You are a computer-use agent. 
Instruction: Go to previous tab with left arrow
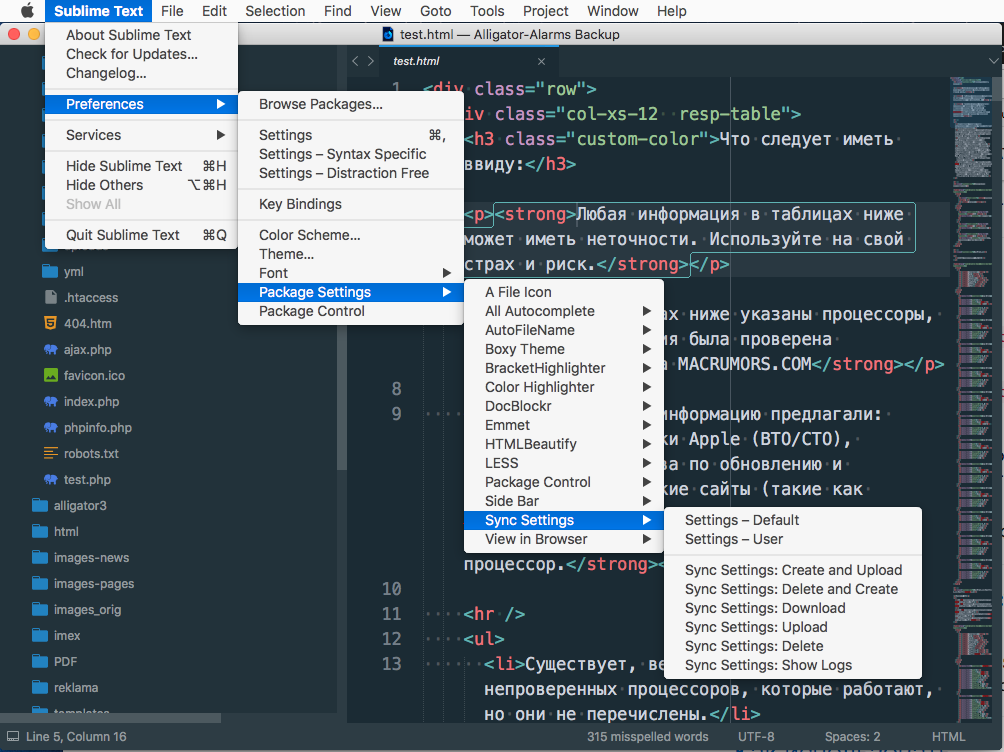355,61
